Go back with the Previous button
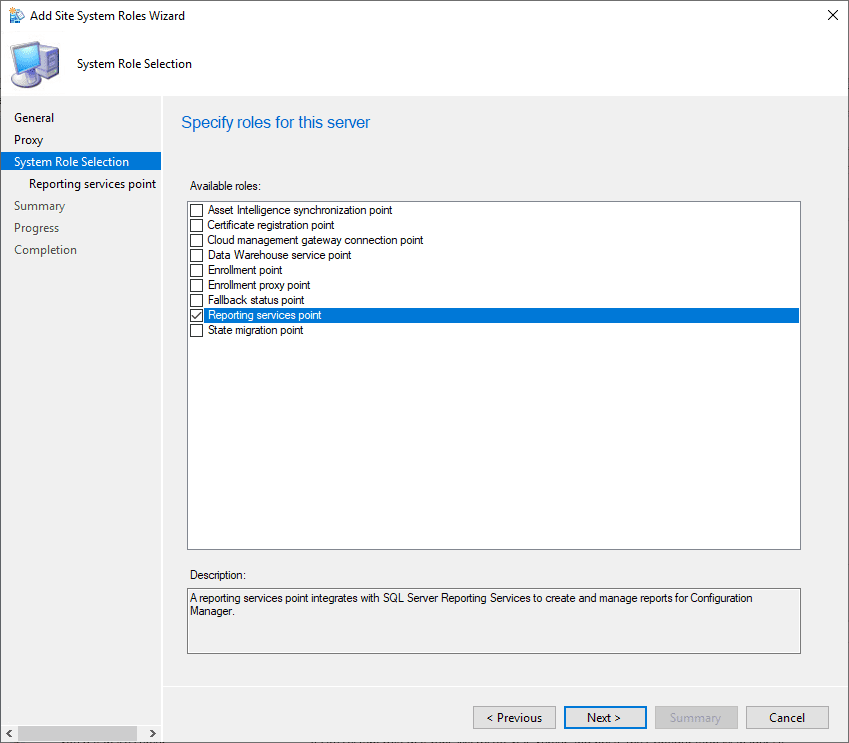 coord(514,718)
